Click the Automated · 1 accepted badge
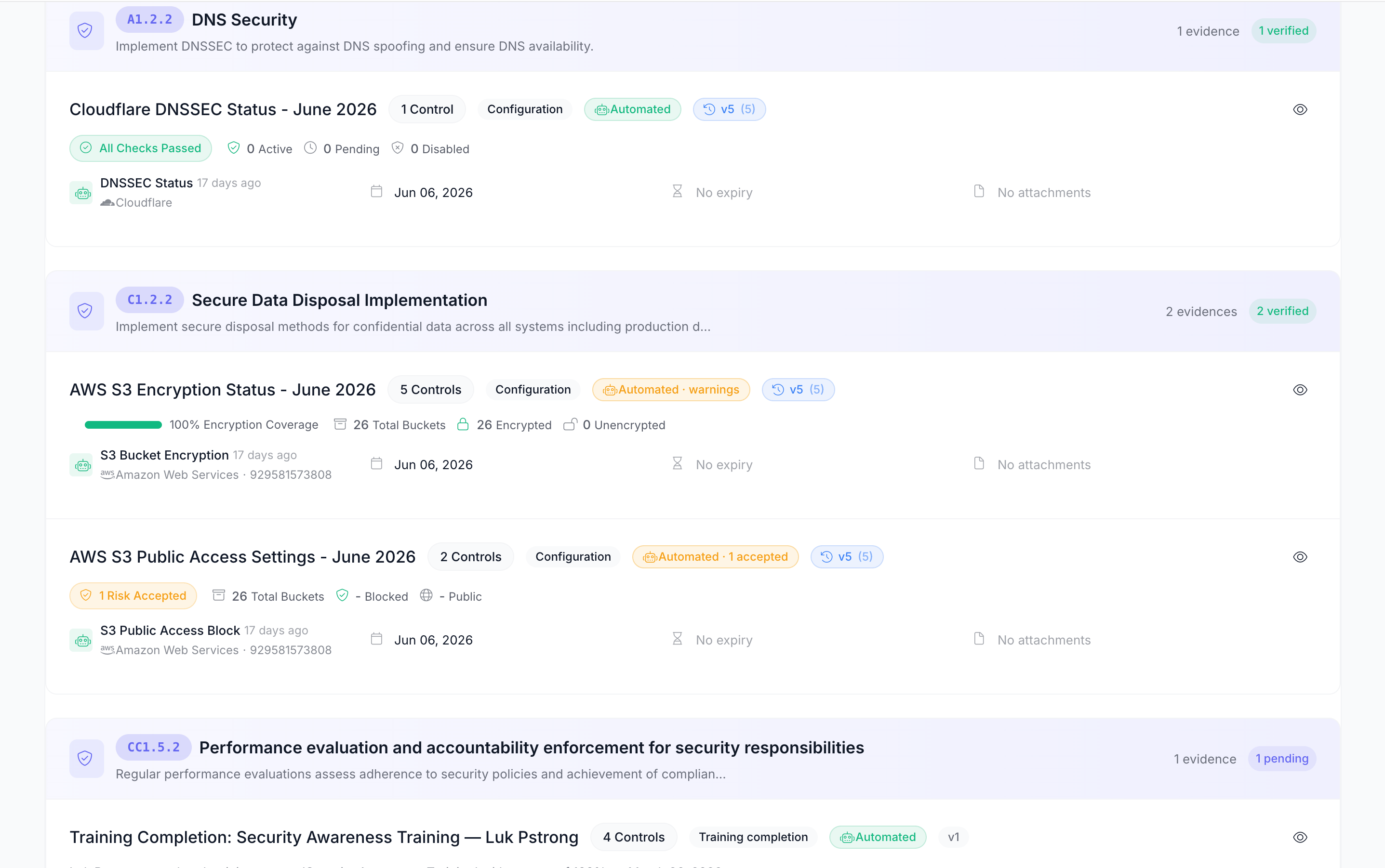This screenshot has height=868, width=1385. click(715, 557)
